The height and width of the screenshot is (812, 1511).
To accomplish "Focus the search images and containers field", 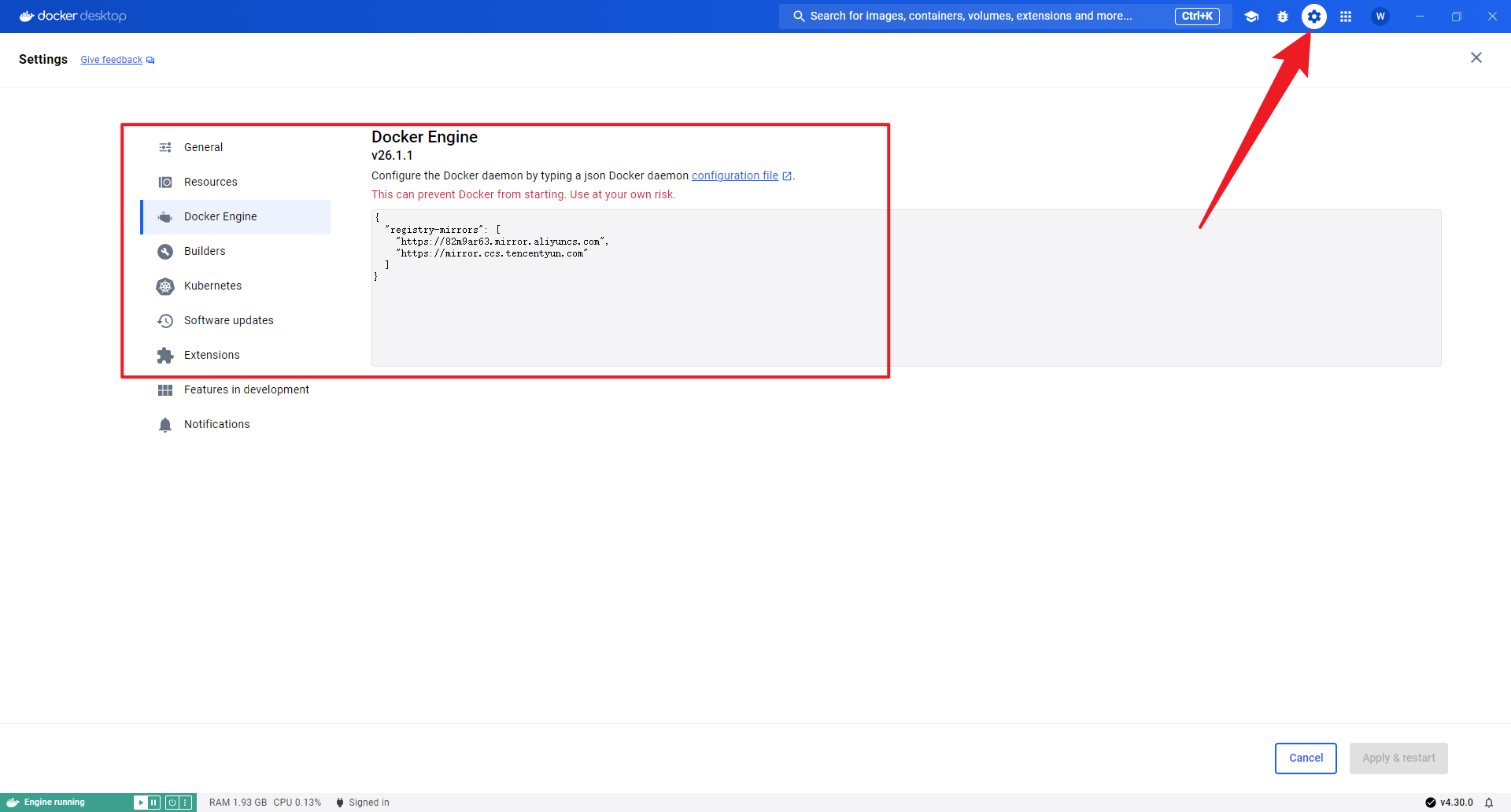I will point(1005,16).
